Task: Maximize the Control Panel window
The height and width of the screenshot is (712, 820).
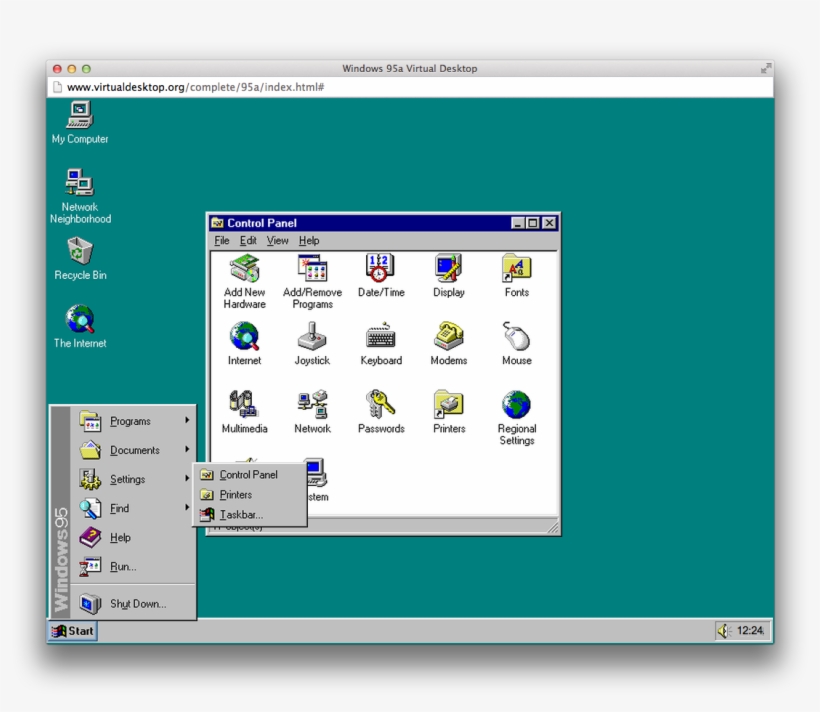Action: [x=532, y=223]
